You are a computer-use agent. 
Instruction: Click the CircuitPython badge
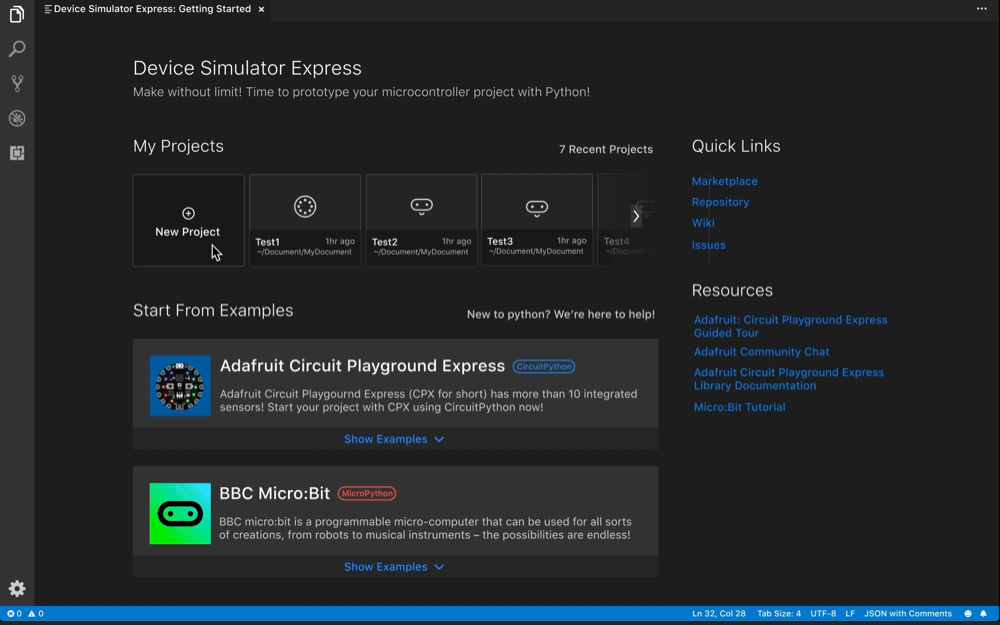(544, 367)
